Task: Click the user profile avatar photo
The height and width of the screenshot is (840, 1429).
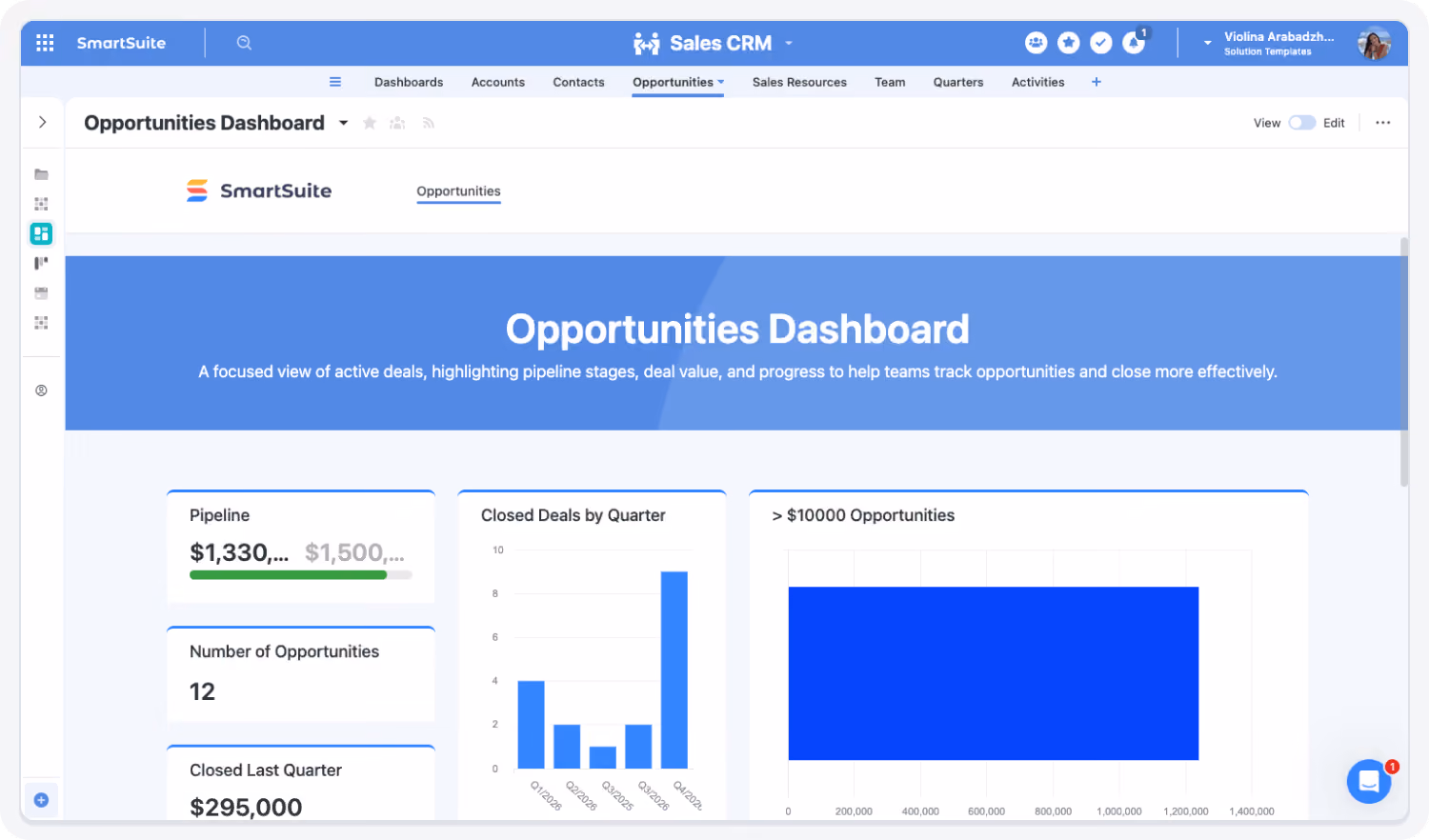Action: 1374,43
